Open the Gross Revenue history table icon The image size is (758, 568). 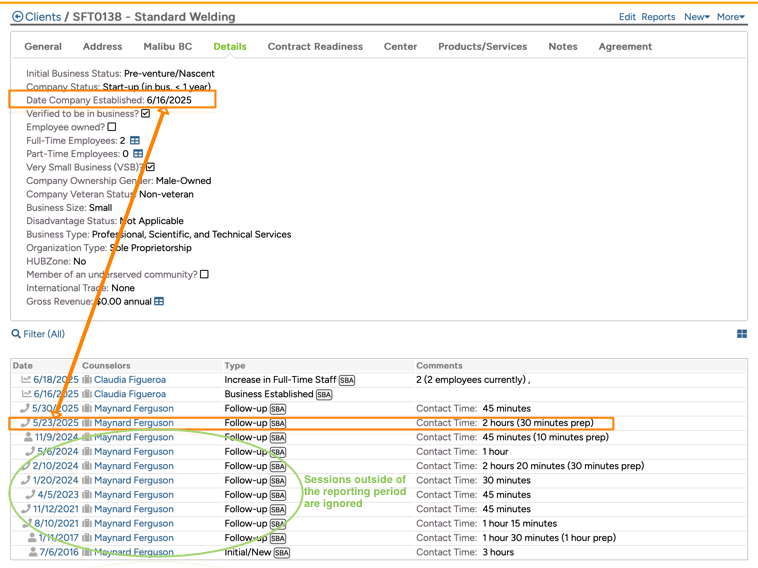pos(159,301)
